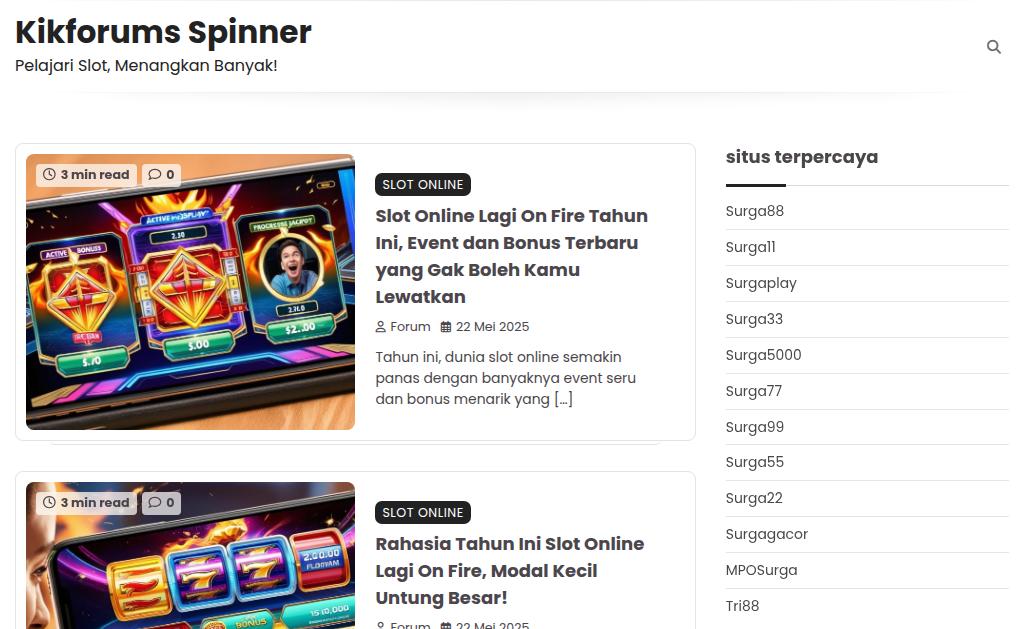Open the second post's 777 slot thumbnail
This screenshot has height=629, width=1024.
(x=191, y=556)
